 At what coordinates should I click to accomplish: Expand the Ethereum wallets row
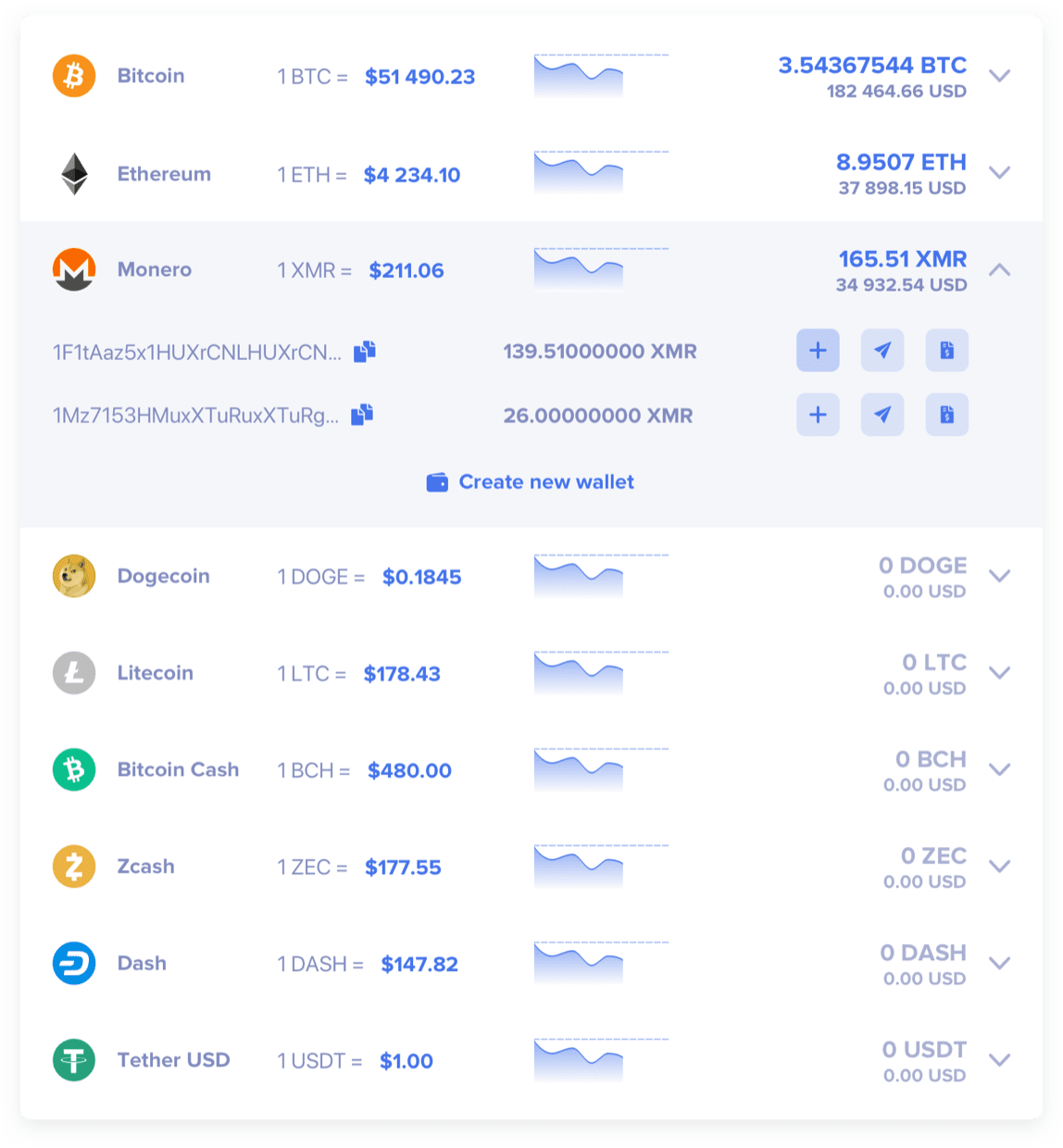(999, 172)
